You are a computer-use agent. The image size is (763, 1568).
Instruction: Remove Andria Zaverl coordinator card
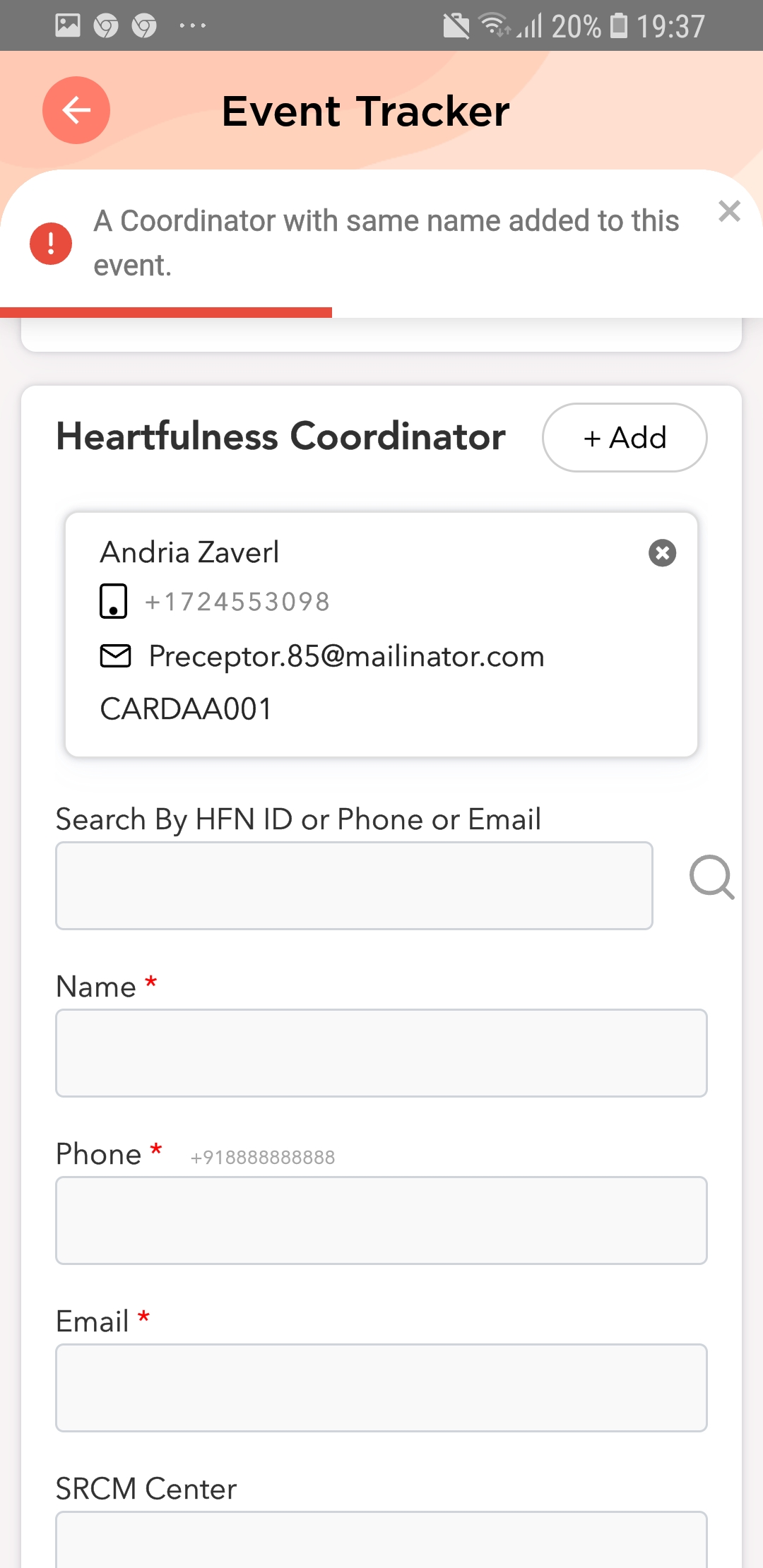point(662,553)
